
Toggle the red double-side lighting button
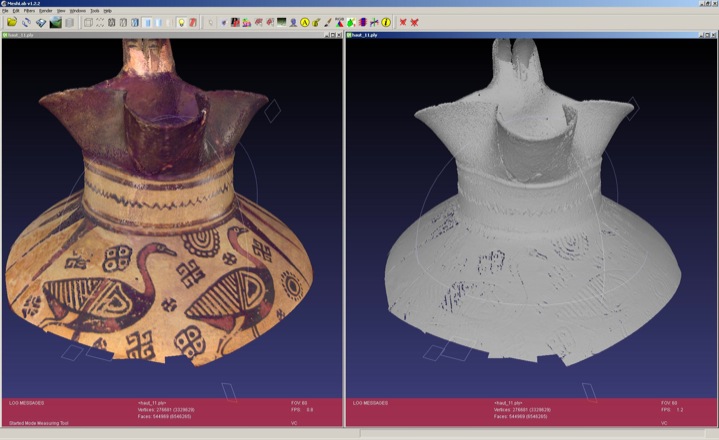[x=193, y=22]
